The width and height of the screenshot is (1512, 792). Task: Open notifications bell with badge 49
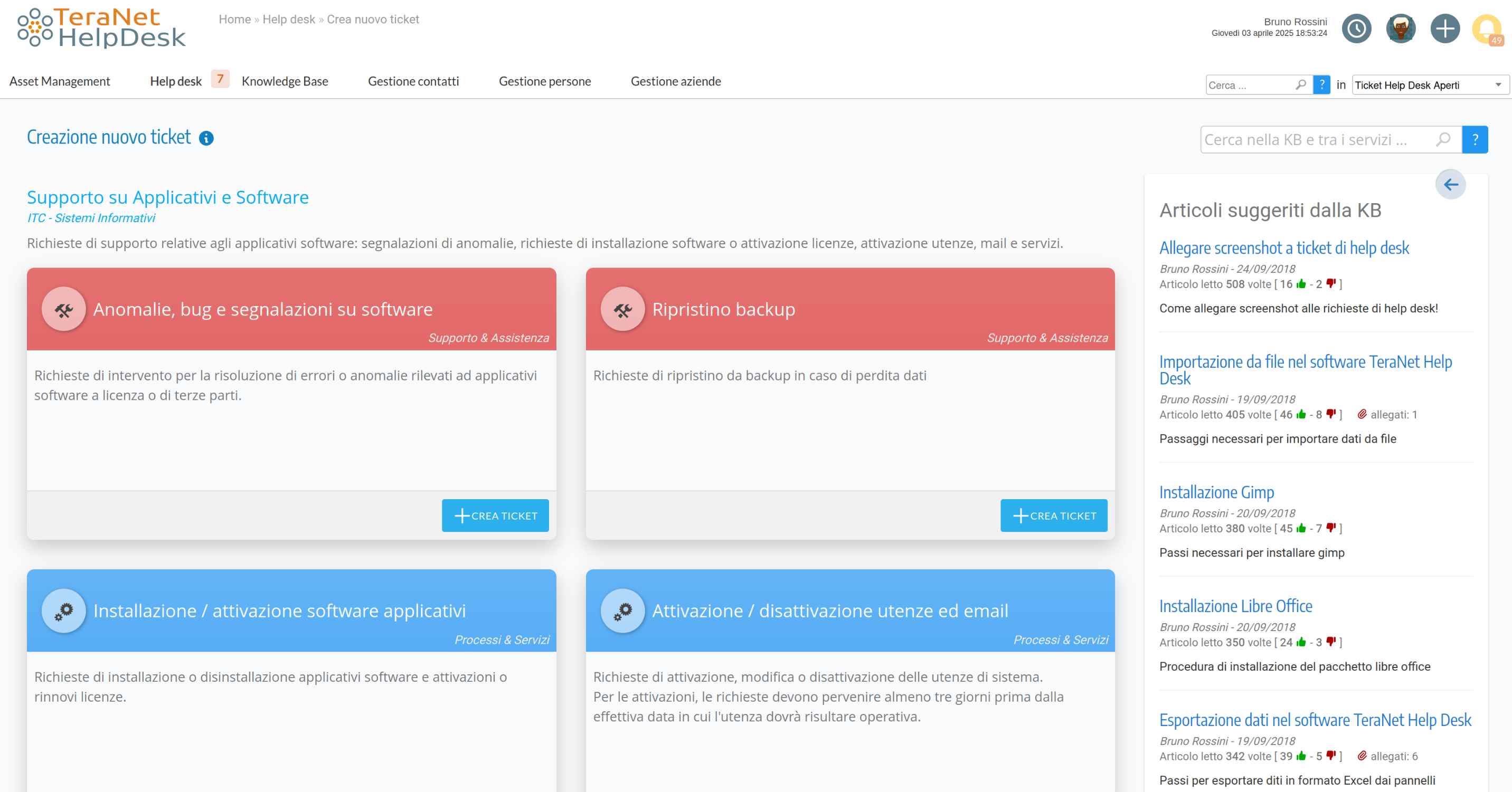pos(1487,28)
